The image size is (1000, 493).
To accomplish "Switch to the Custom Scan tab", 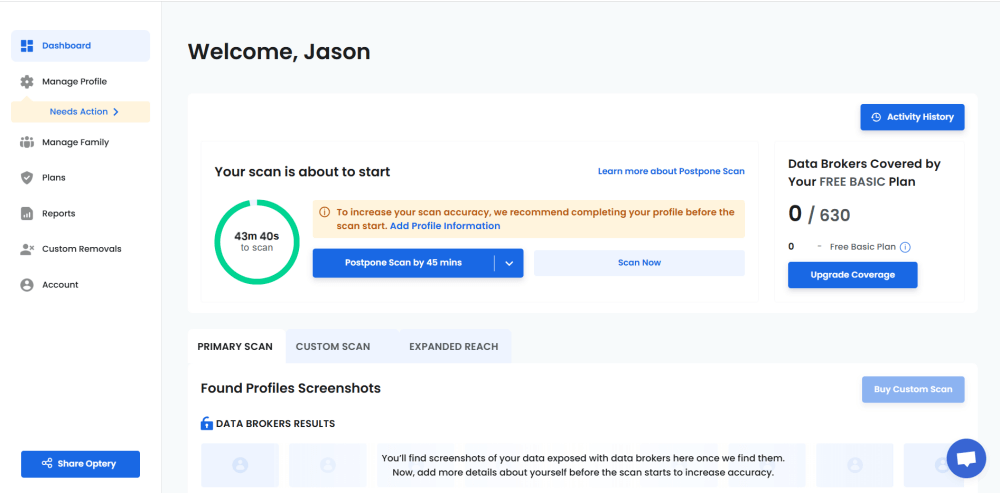I will [x=333, y=347].
